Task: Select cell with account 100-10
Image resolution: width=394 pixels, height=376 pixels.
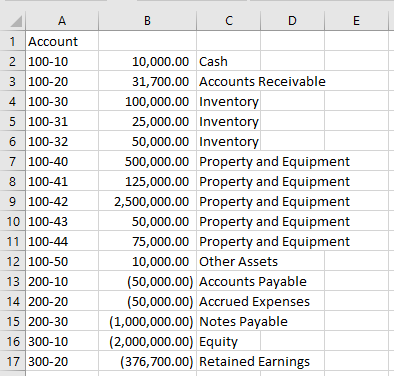Action: [x=62, y=61]
